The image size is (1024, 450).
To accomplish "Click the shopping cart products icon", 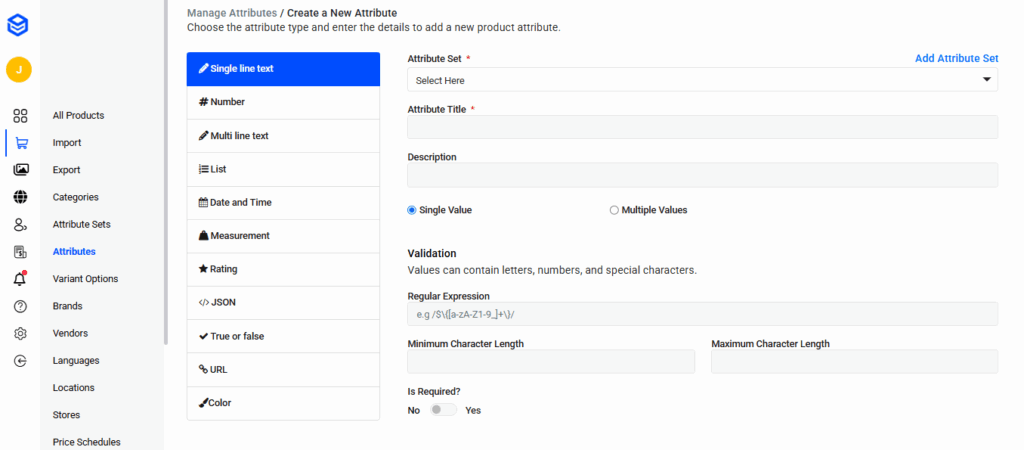I will pyautogui.click(x=20, y=143).
